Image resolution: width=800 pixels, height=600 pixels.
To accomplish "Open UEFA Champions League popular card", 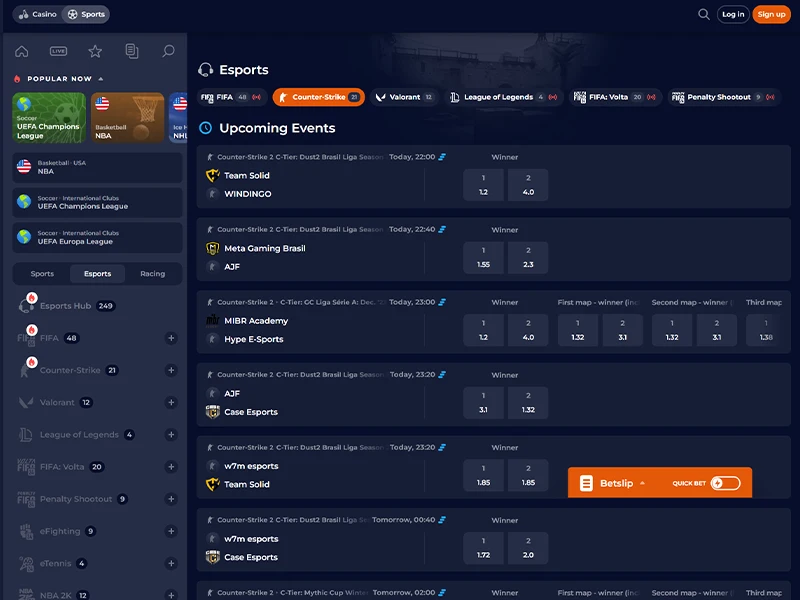I will (x=49, y=117).
